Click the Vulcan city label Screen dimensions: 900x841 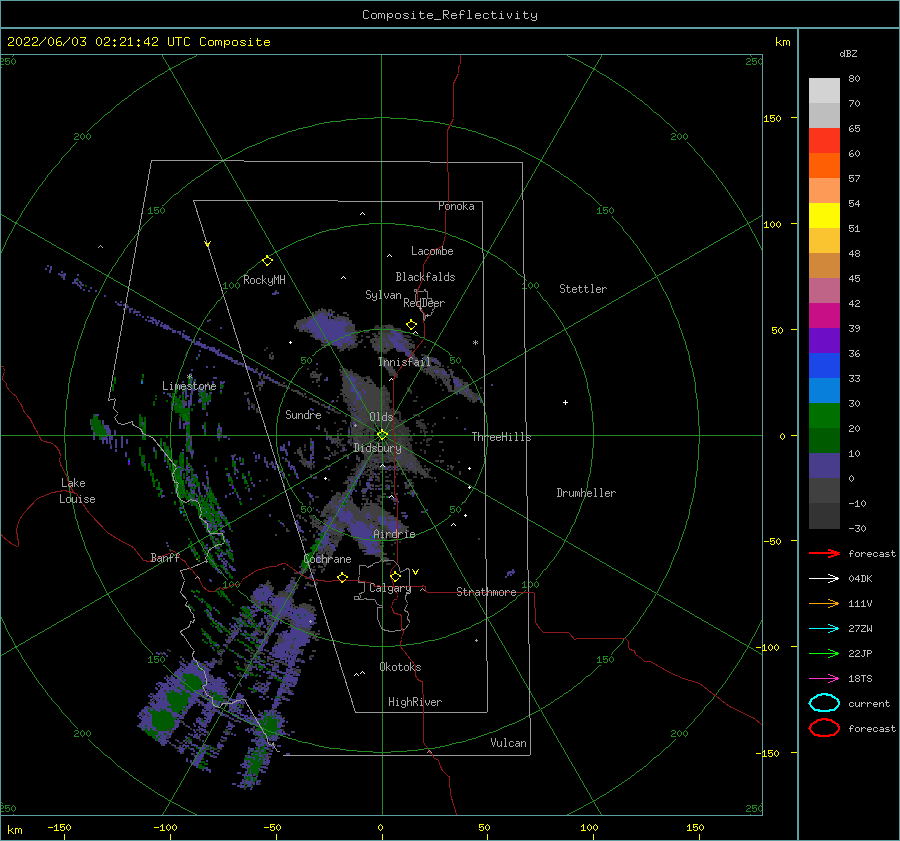pyautogui.click(x=508, y=743)
